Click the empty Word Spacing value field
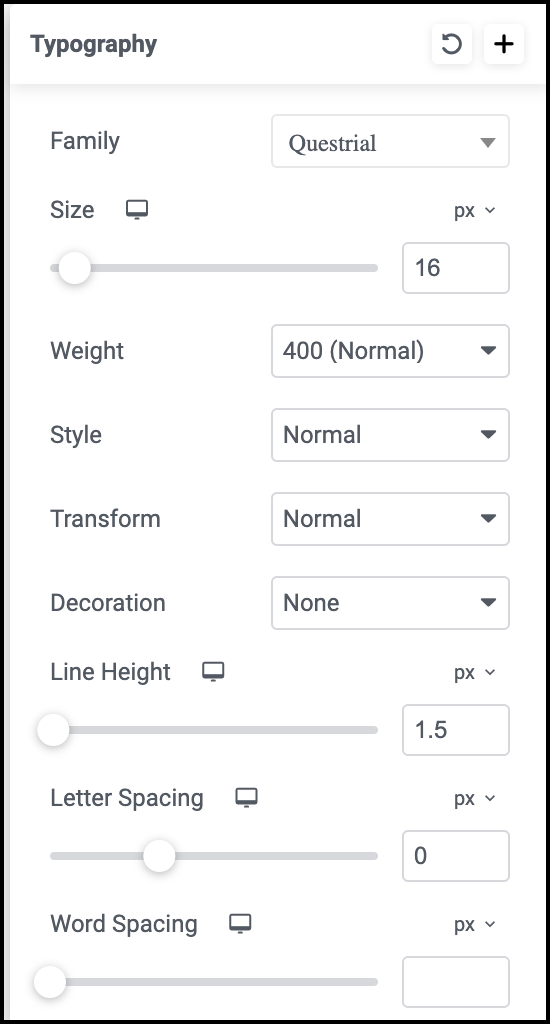The image size is (550, 1024). coord(456,982)
